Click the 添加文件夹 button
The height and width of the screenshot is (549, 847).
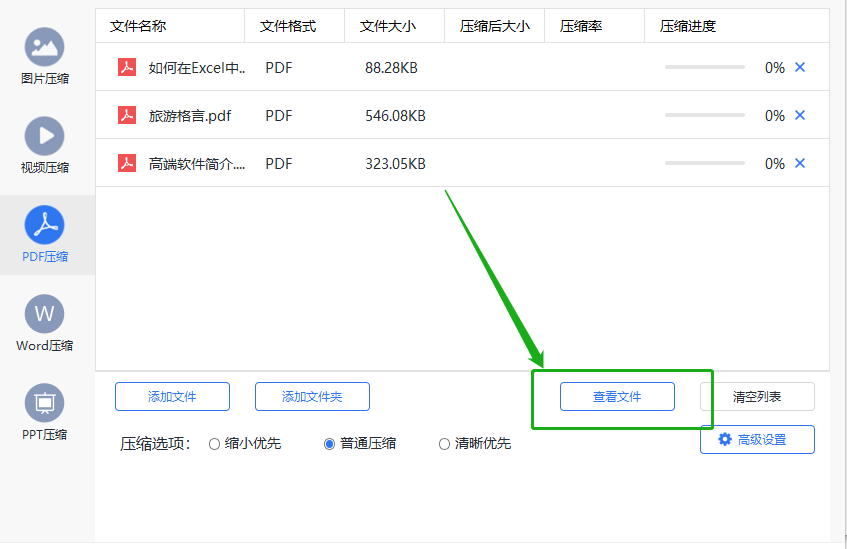312,397
